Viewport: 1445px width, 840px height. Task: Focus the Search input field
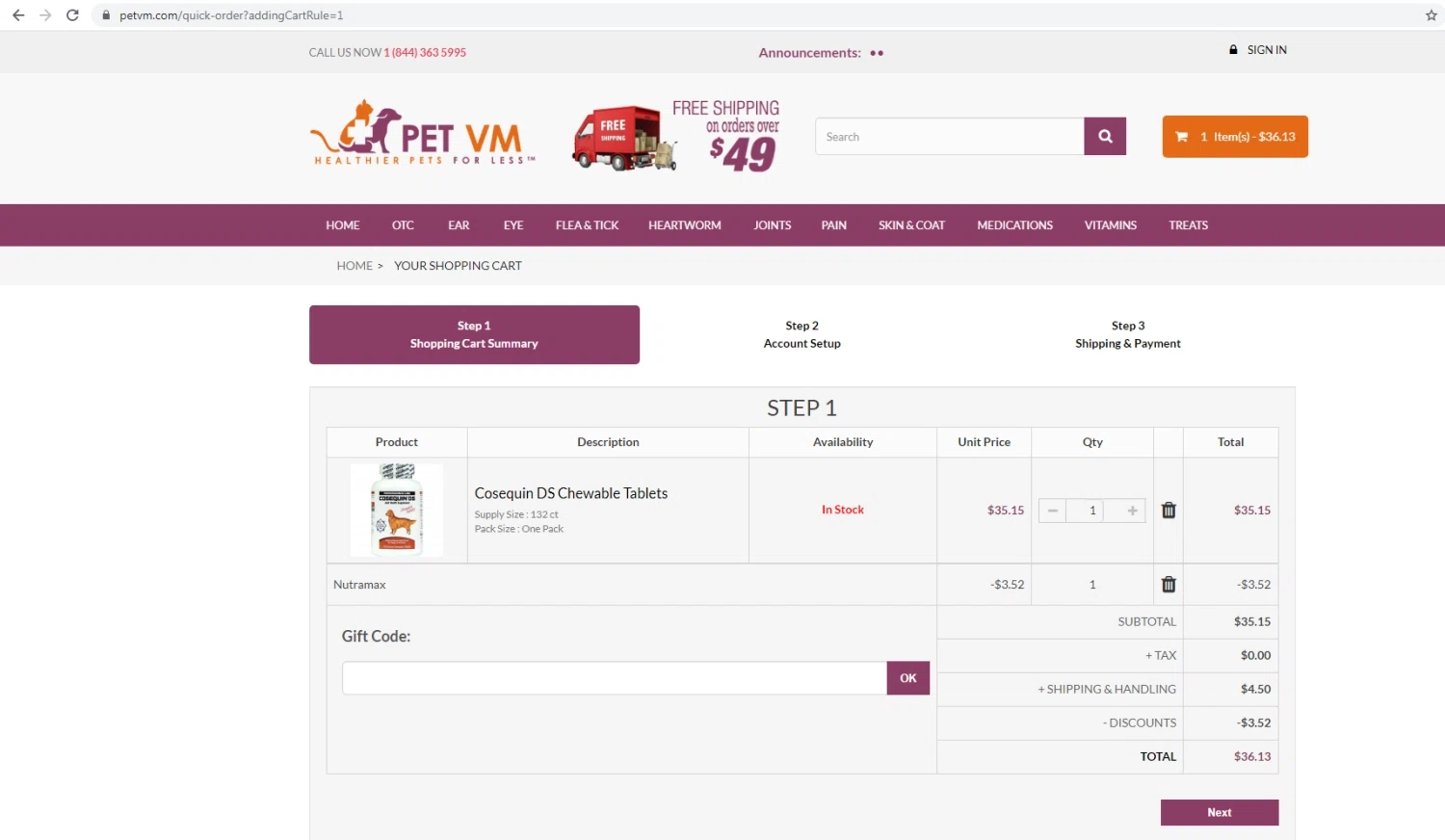coord(950,137)
